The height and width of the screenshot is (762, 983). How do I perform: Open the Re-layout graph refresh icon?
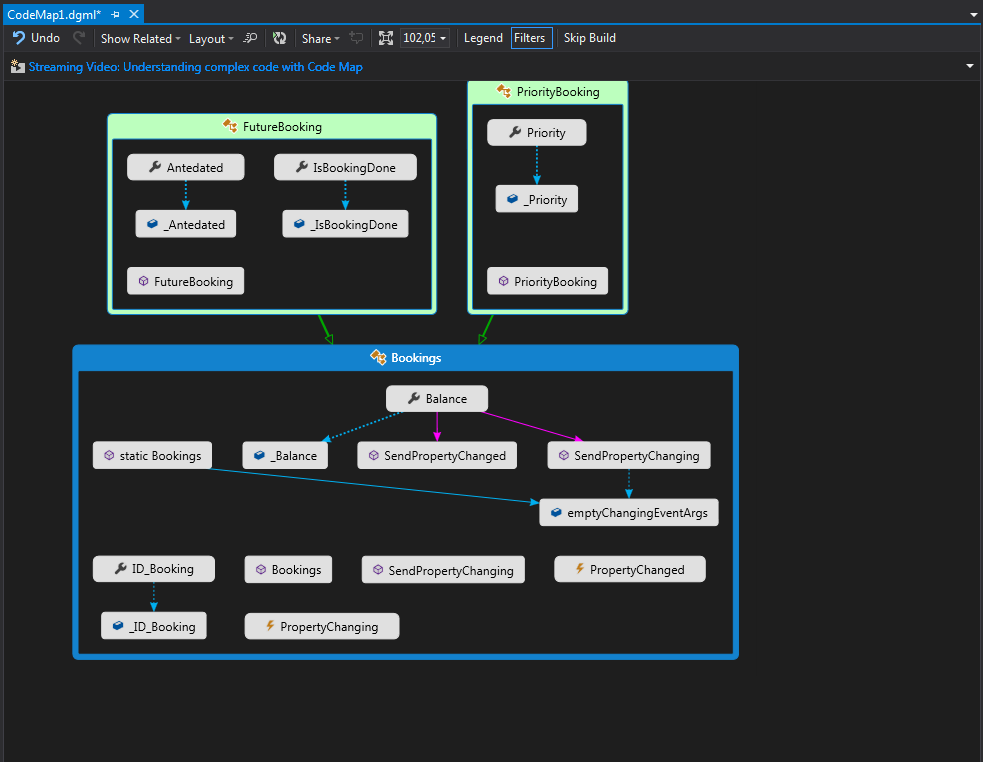coord(280,38)
